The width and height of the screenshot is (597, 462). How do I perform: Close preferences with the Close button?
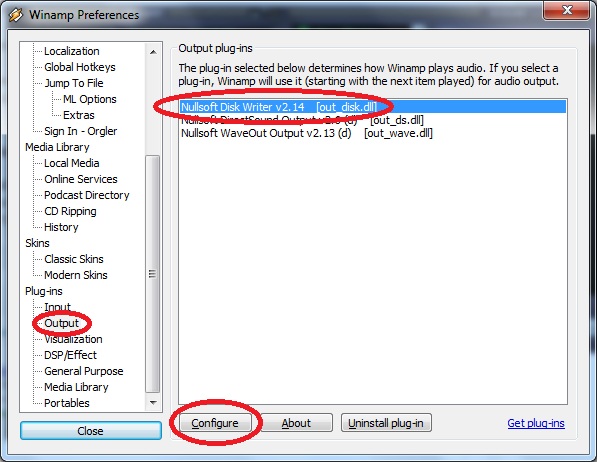91,431
